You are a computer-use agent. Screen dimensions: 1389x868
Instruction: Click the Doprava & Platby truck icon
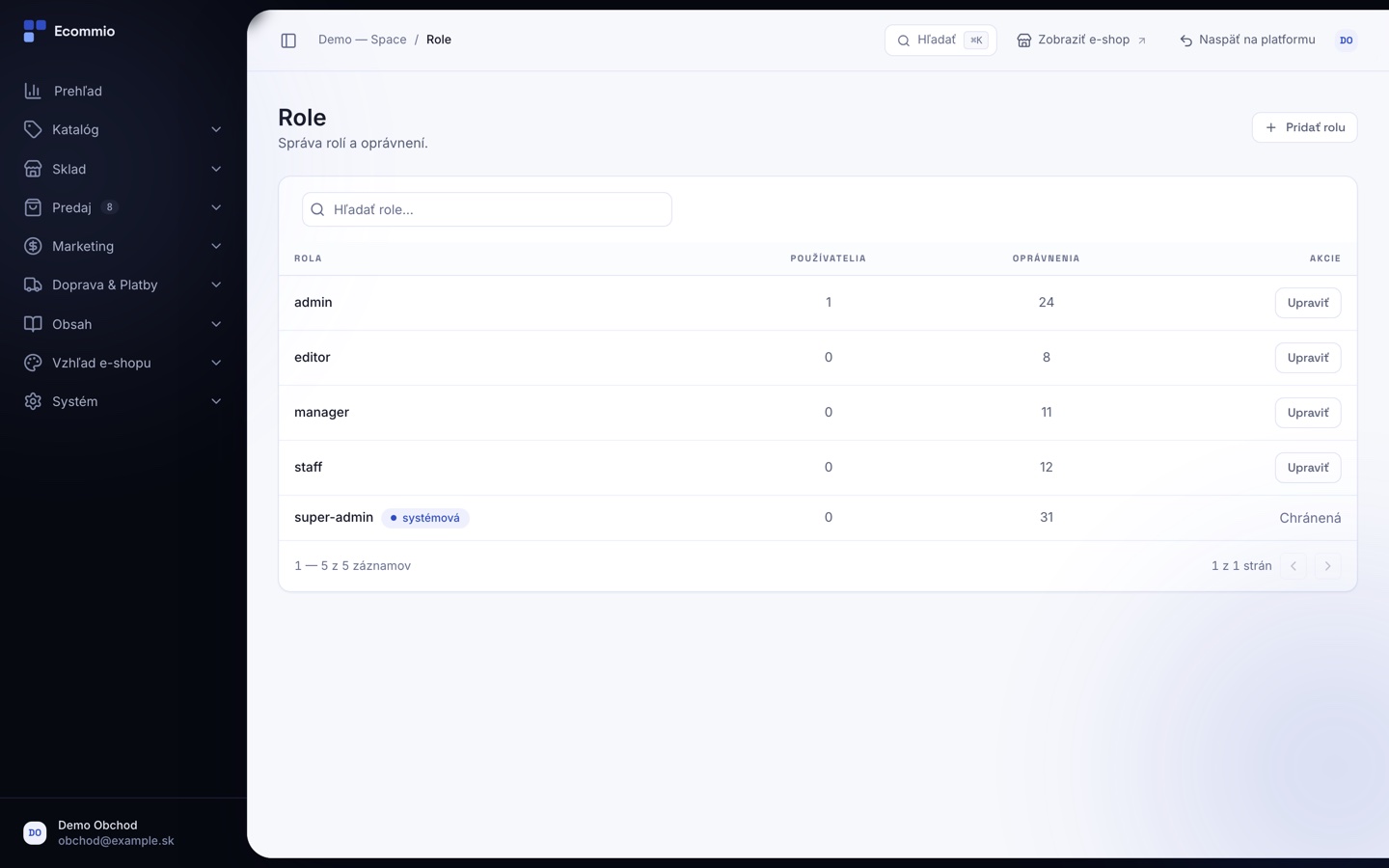[33, 285]
